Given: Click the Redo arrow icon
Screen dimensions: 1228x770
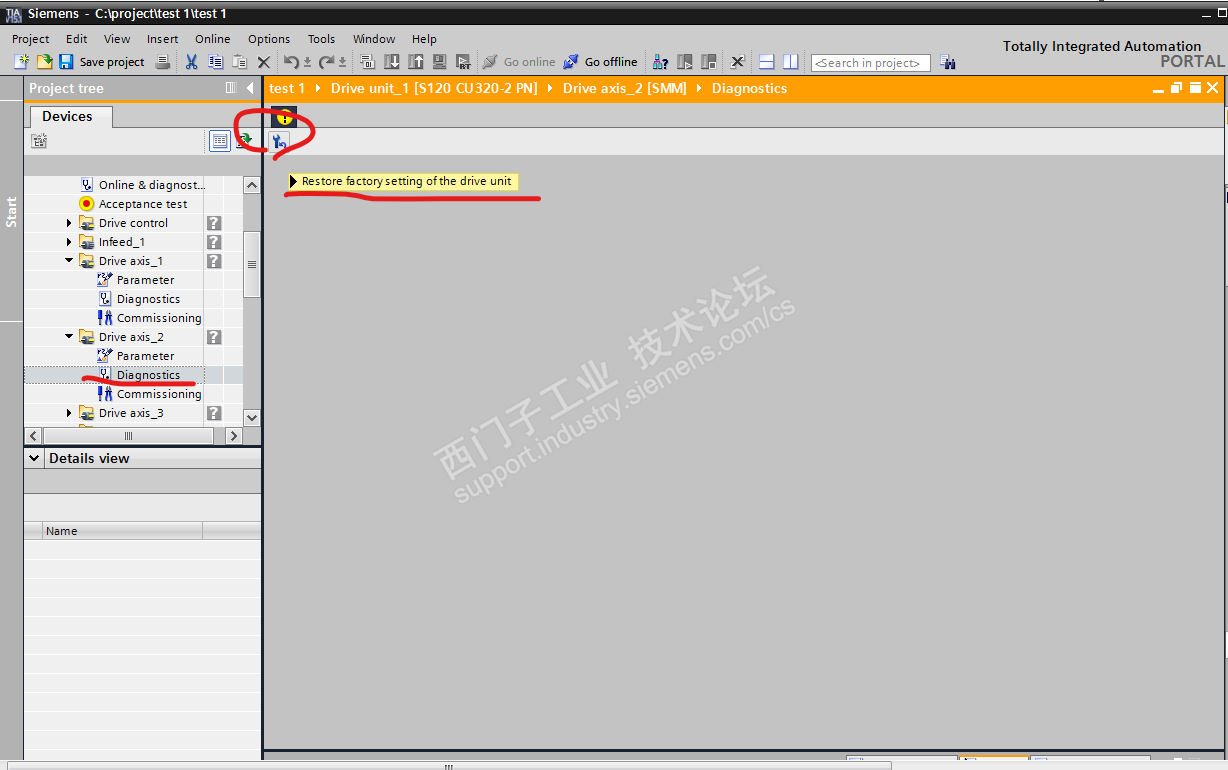Looking at the screenshot, I should pos(326,62).
